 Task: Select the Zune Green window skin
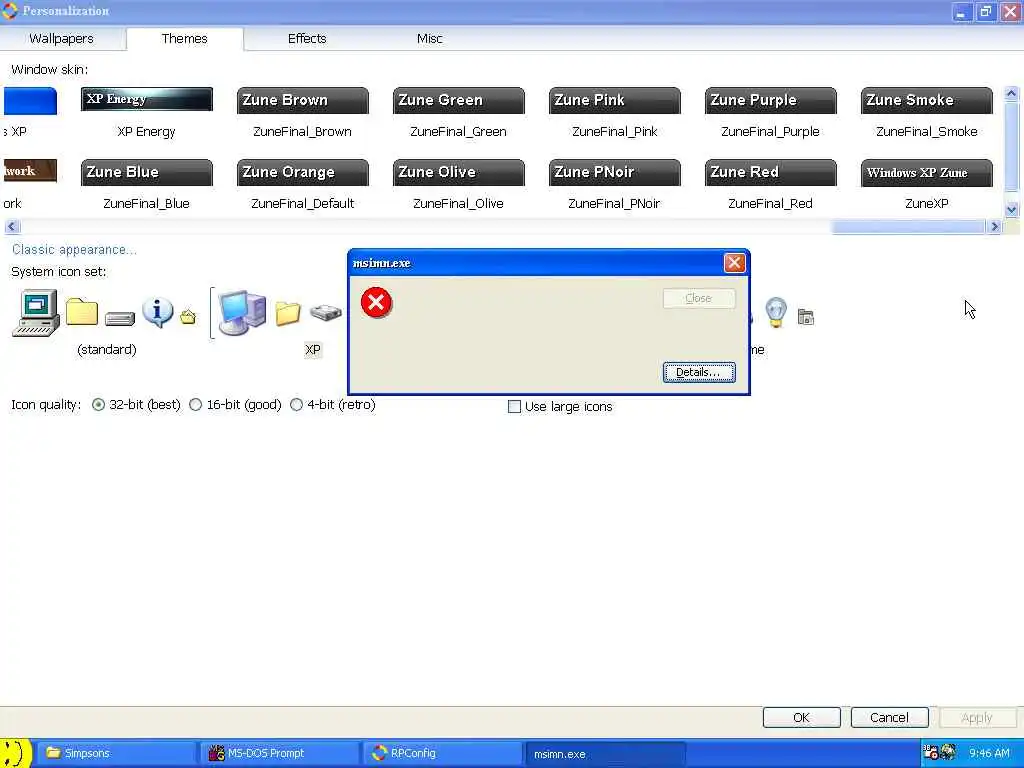pos(458,101)
